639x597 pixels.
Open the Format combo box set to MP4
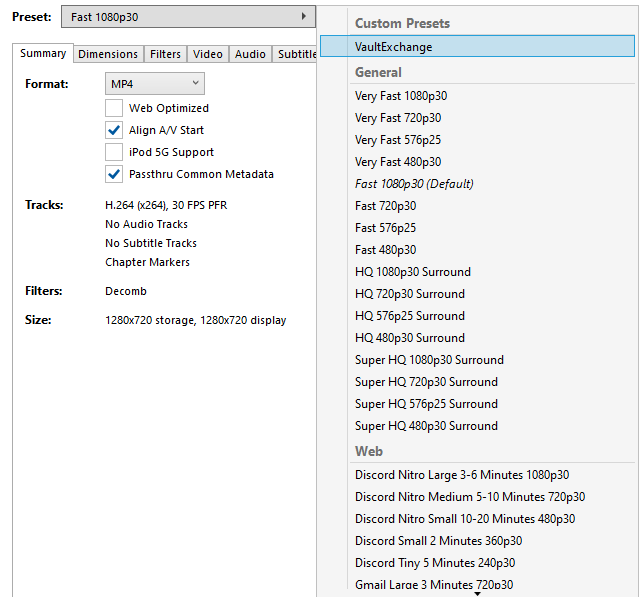[x=155, y=84]
